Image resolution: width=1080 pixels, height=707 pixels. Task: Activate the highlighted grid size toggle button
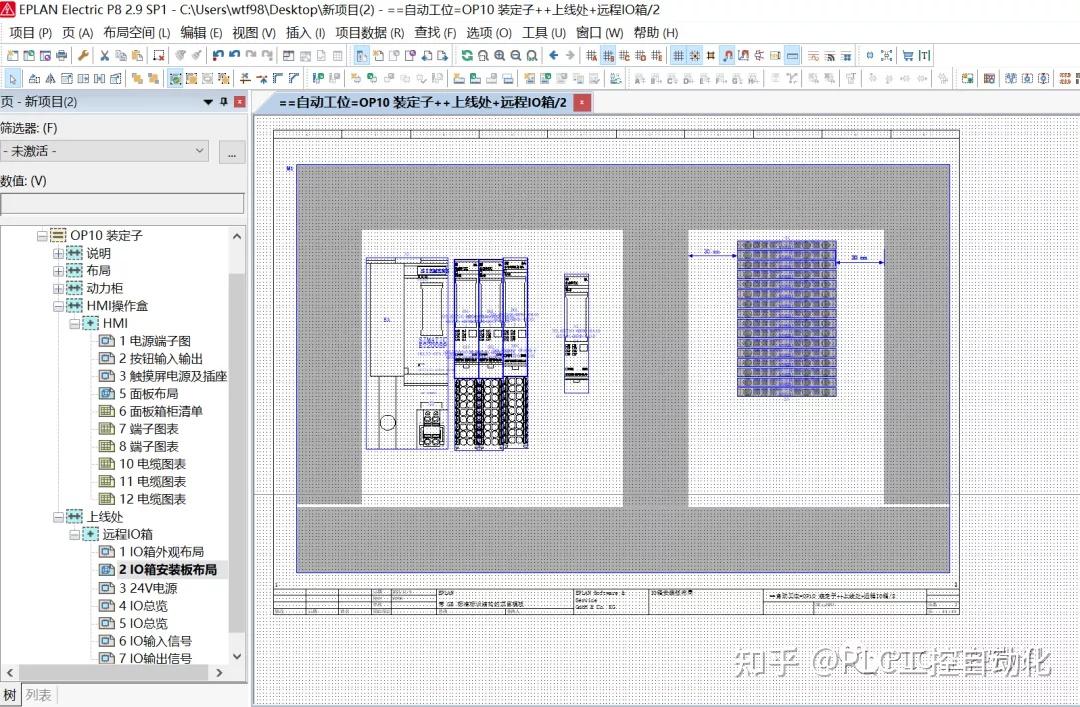click(606, 55)
